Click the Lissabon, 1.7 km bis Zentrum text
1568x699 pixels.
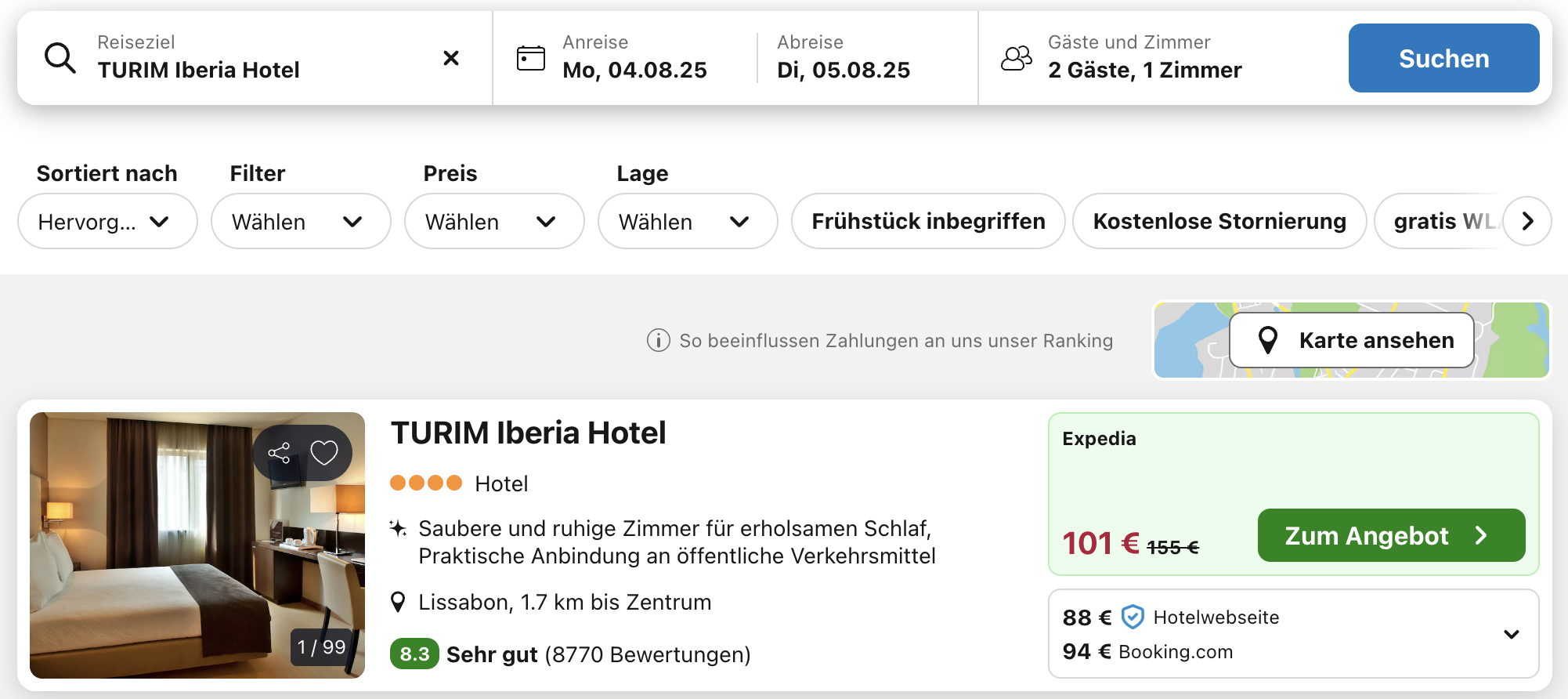click(565, 603)
